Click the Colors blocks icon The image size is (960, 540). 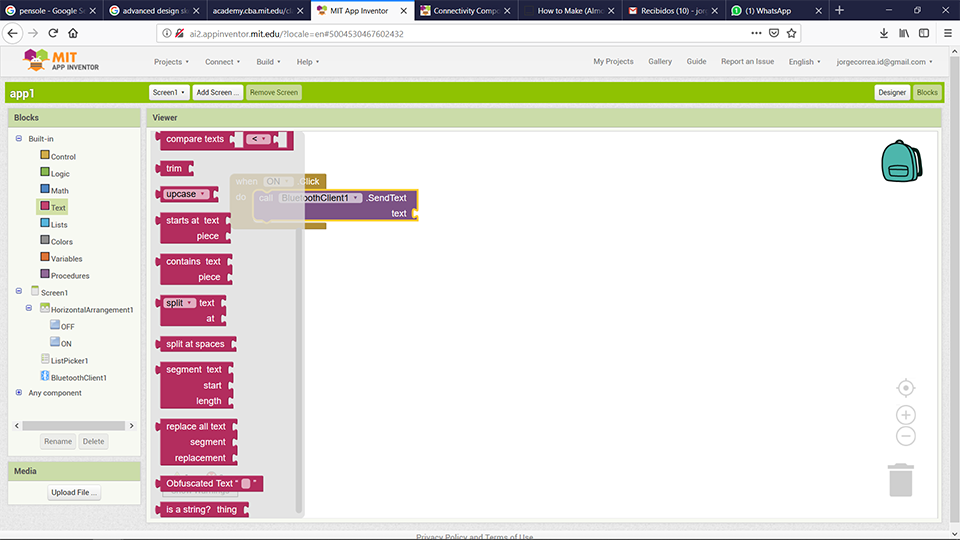pos(45,241)
